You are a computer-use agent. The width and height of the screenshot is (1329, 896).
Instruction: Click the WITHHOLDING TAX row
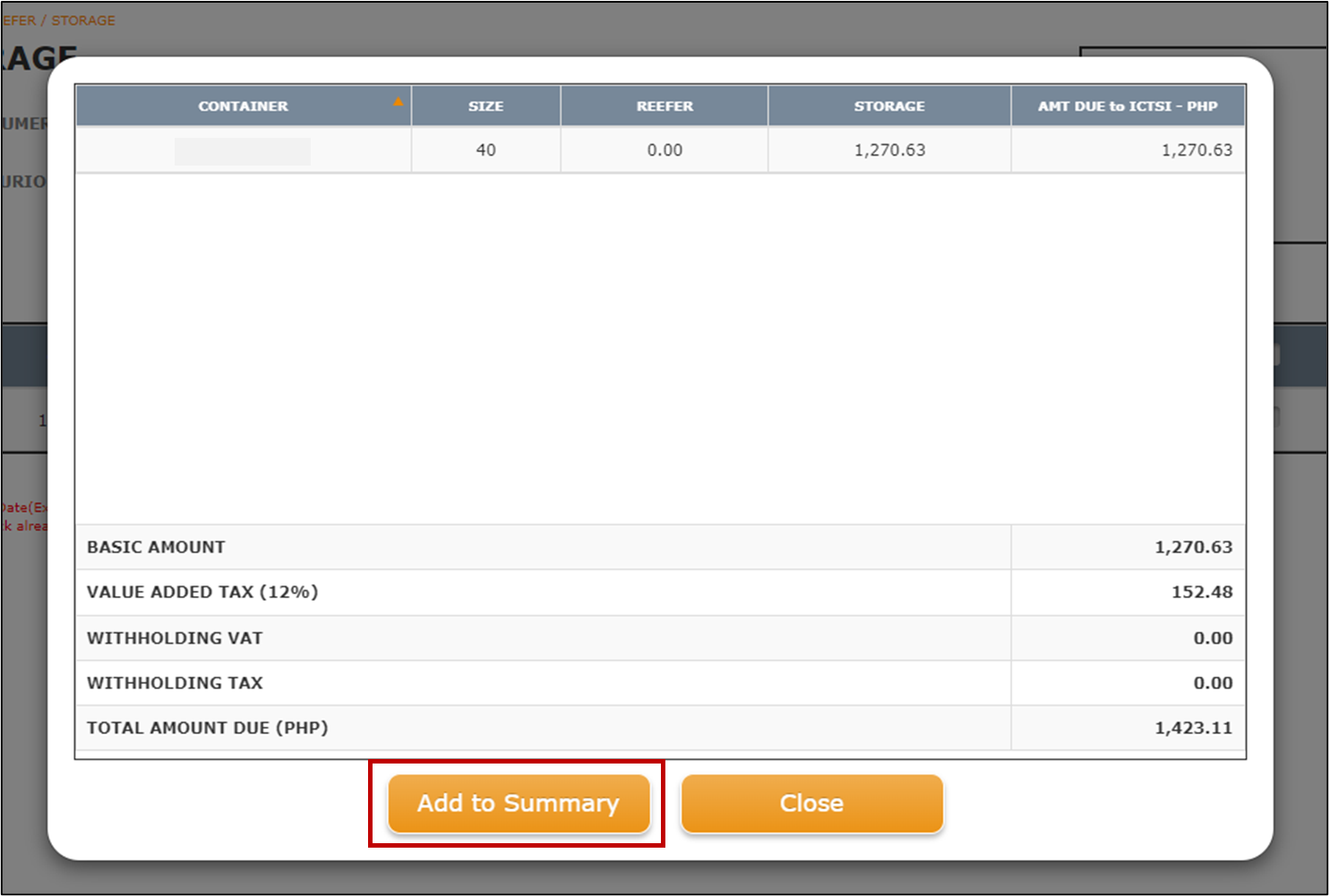(x=174, y=682)
